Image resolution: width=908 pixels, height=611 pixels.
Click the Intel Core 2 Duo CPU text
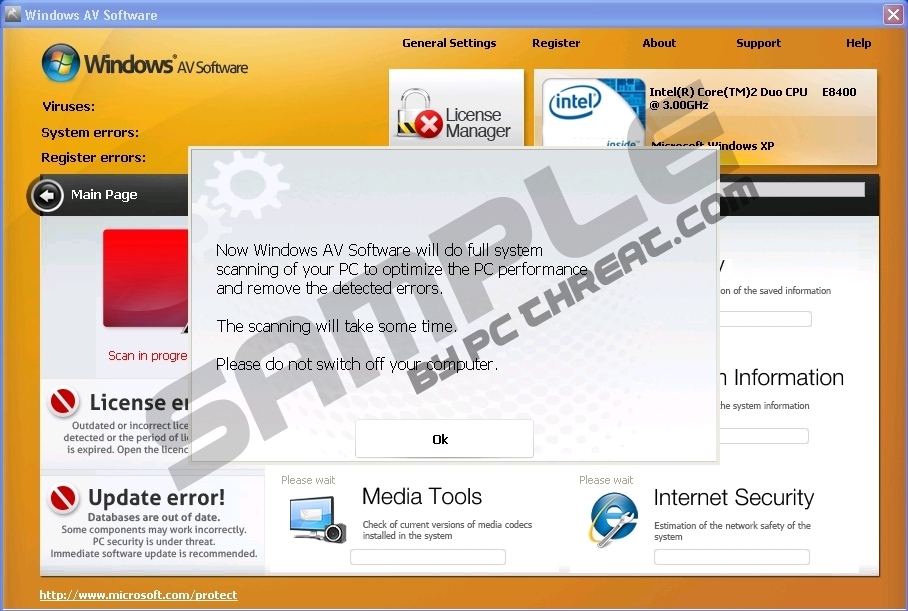coord(753,98)
